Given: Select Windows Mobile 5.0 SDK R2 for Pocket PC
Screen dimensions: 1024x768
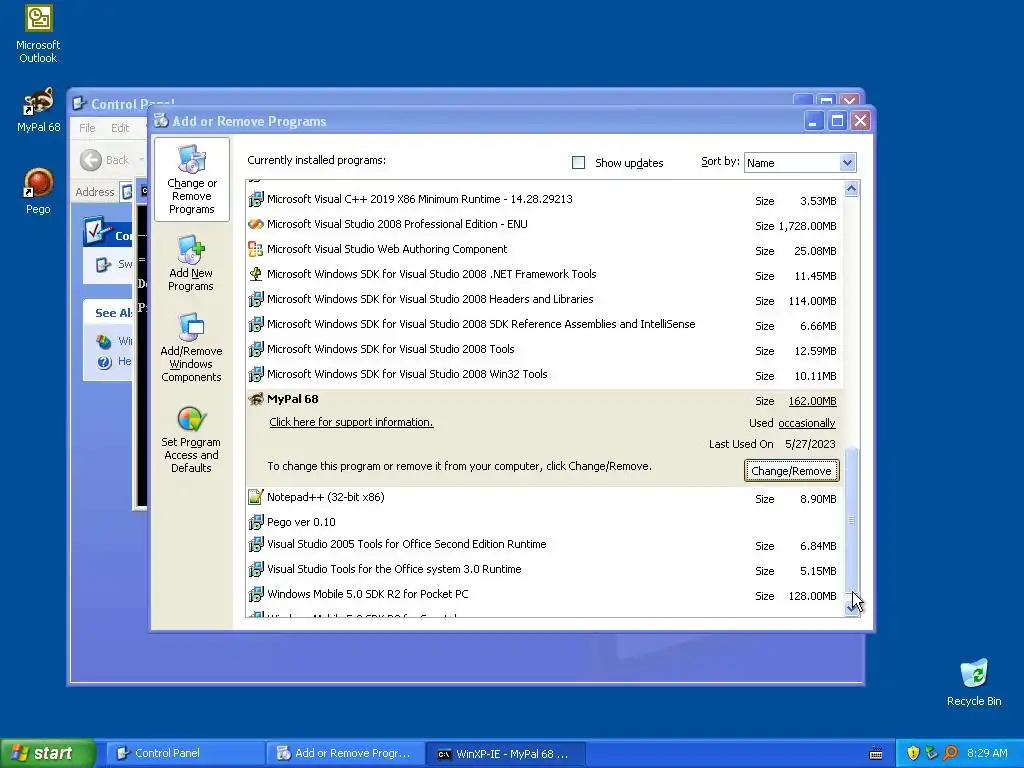Looking at the screenshot, I should (x=543, y=595).
